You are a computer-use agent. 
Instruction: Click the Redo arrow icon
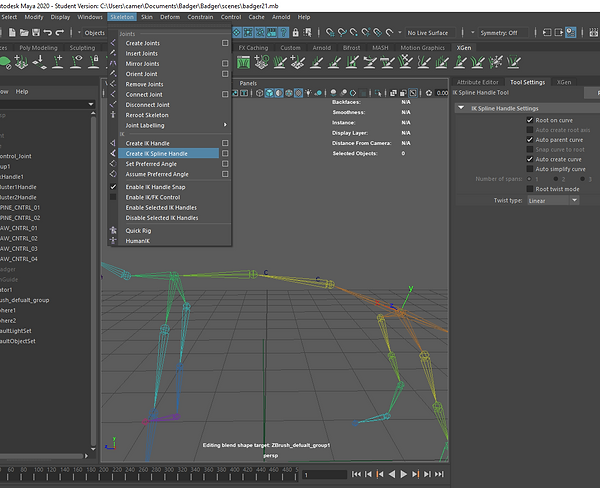(60, 33)
